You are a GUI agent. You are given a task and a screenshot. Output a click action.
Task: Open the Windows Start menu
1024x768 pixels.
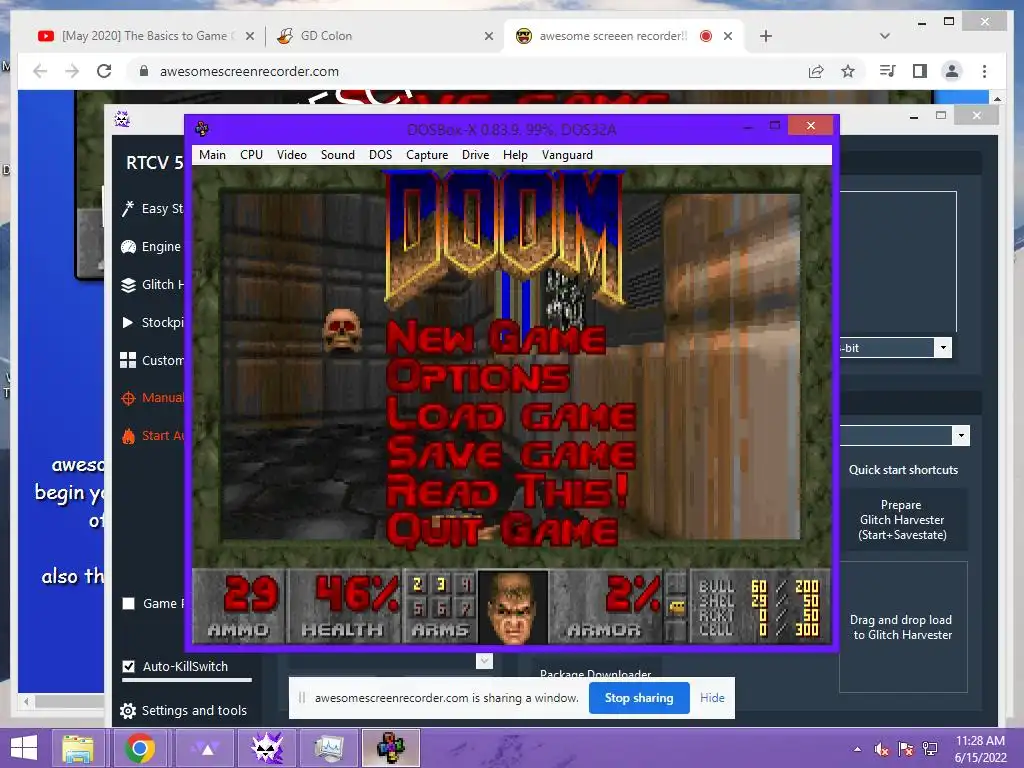[x=24, y=748]
